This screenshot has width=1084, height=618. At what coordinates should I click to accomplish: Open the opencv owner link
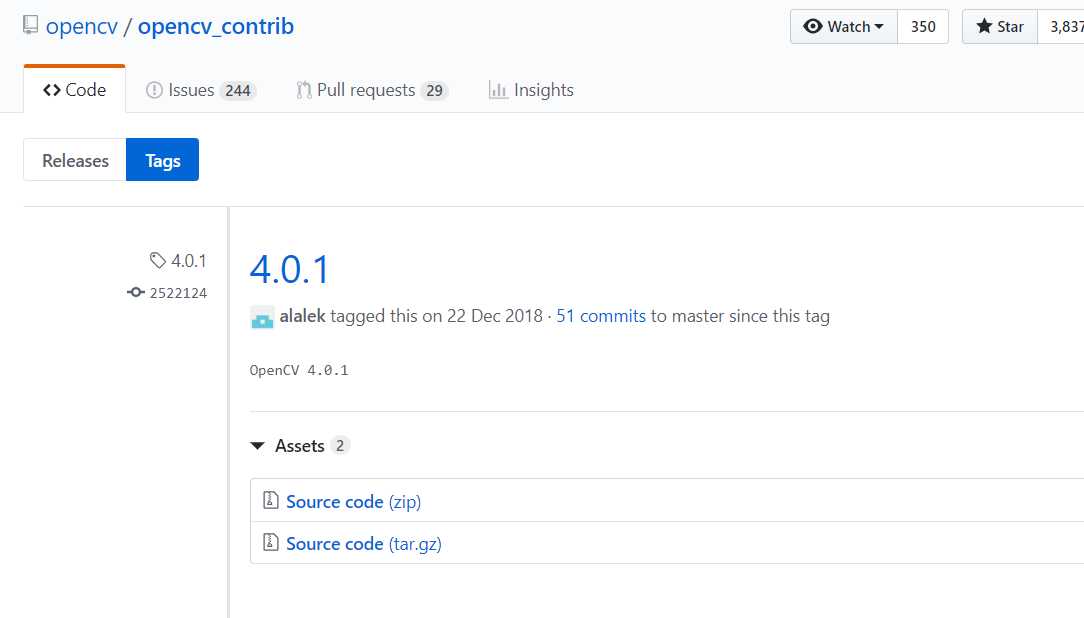[x=82, y=26]
